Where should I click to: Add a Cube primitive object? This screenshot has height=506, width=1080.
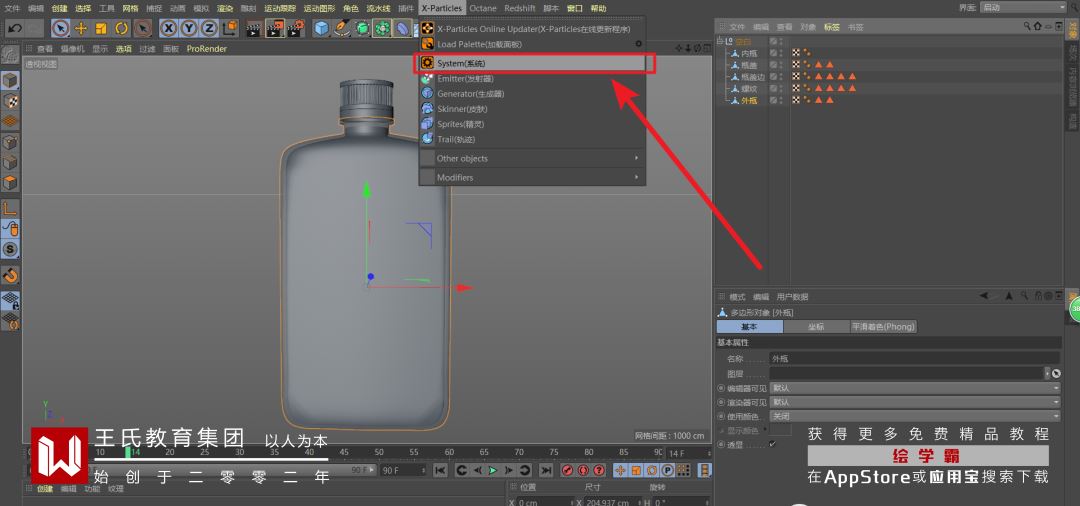tap(321, 28)
